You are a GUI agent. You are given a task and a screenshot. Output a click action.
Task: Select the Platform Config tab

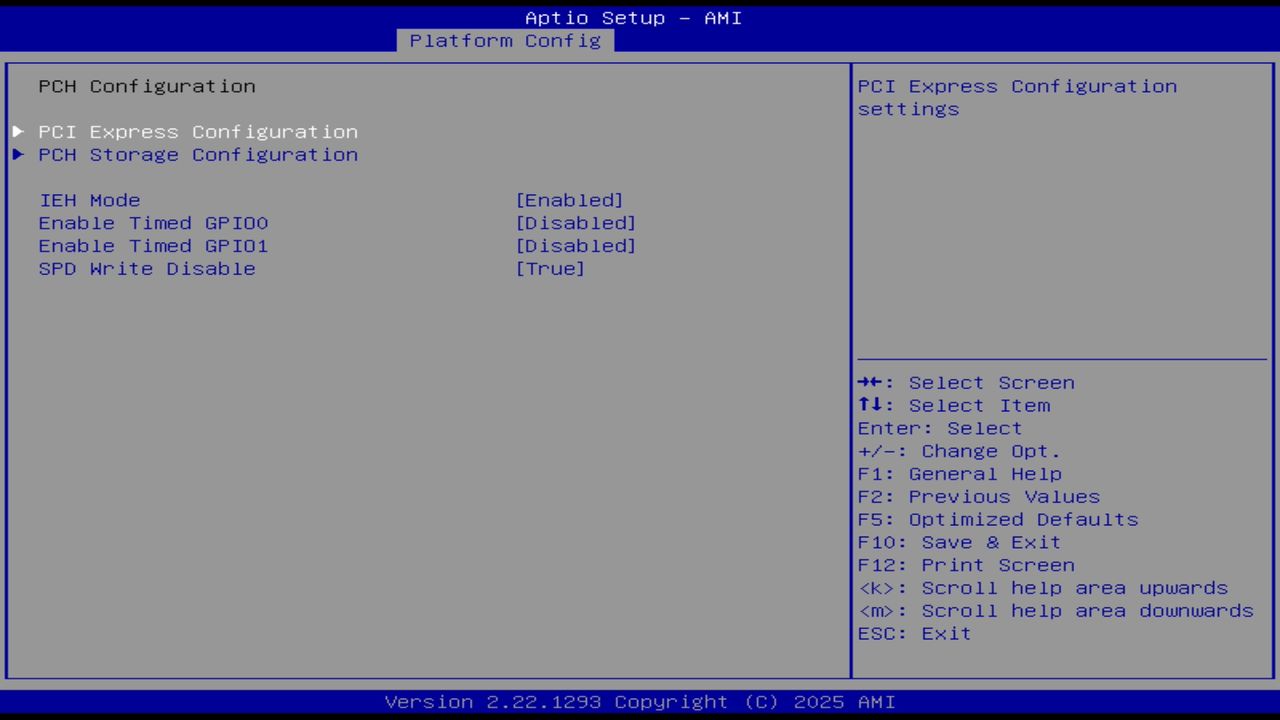[x=504, y=41]
